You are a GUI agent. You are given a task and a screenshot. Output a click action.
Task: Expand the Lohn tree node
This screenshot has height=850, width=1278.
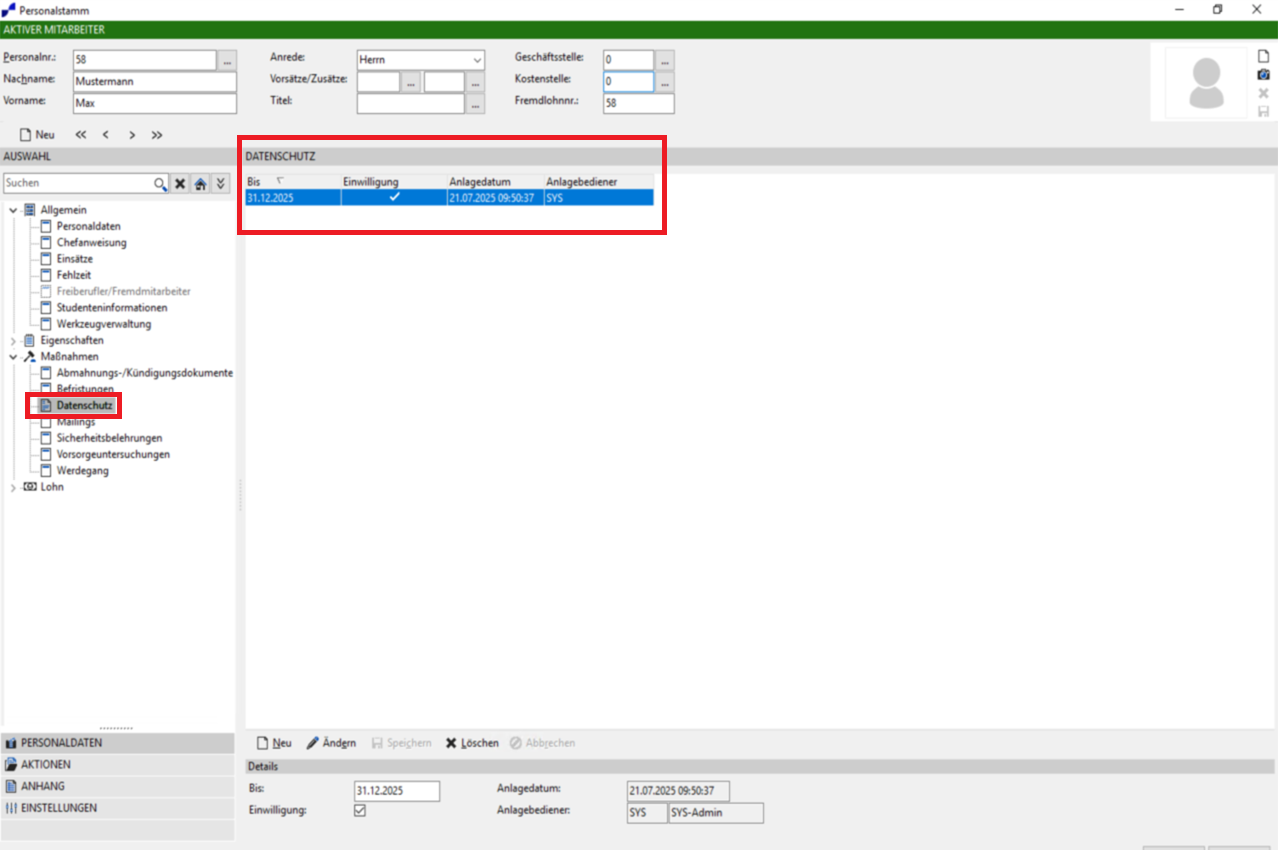[13, 487]
